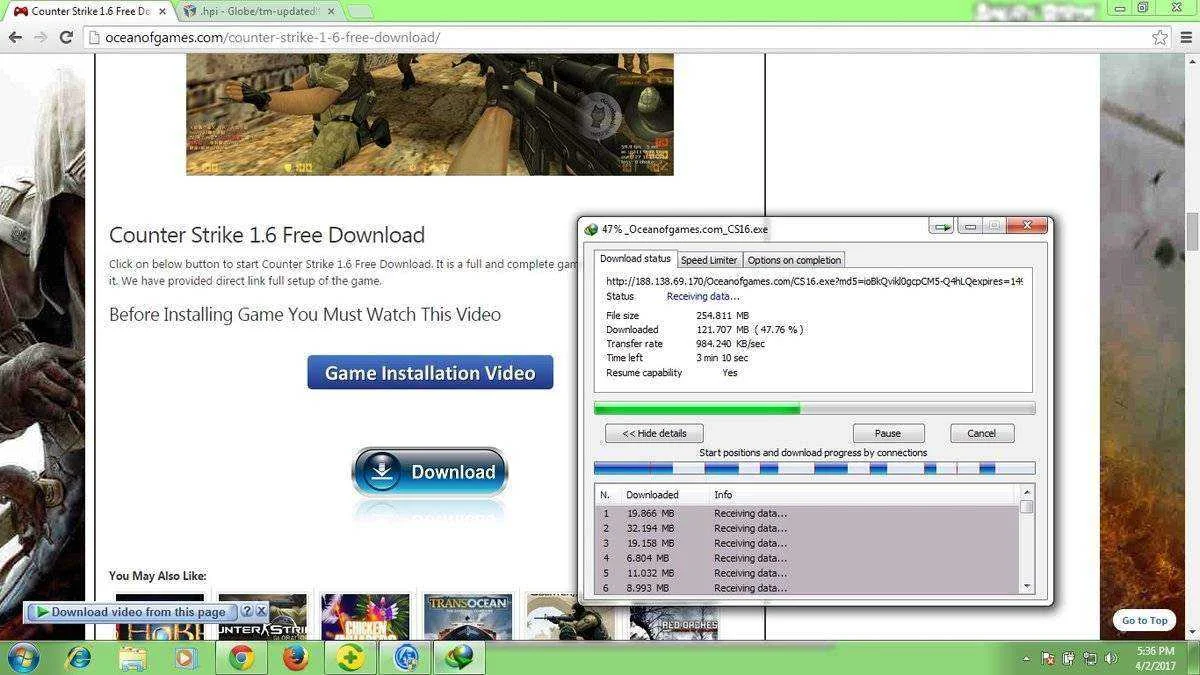Click the address bar URL field
The image size is (1200, 675).
click(624, 37)
